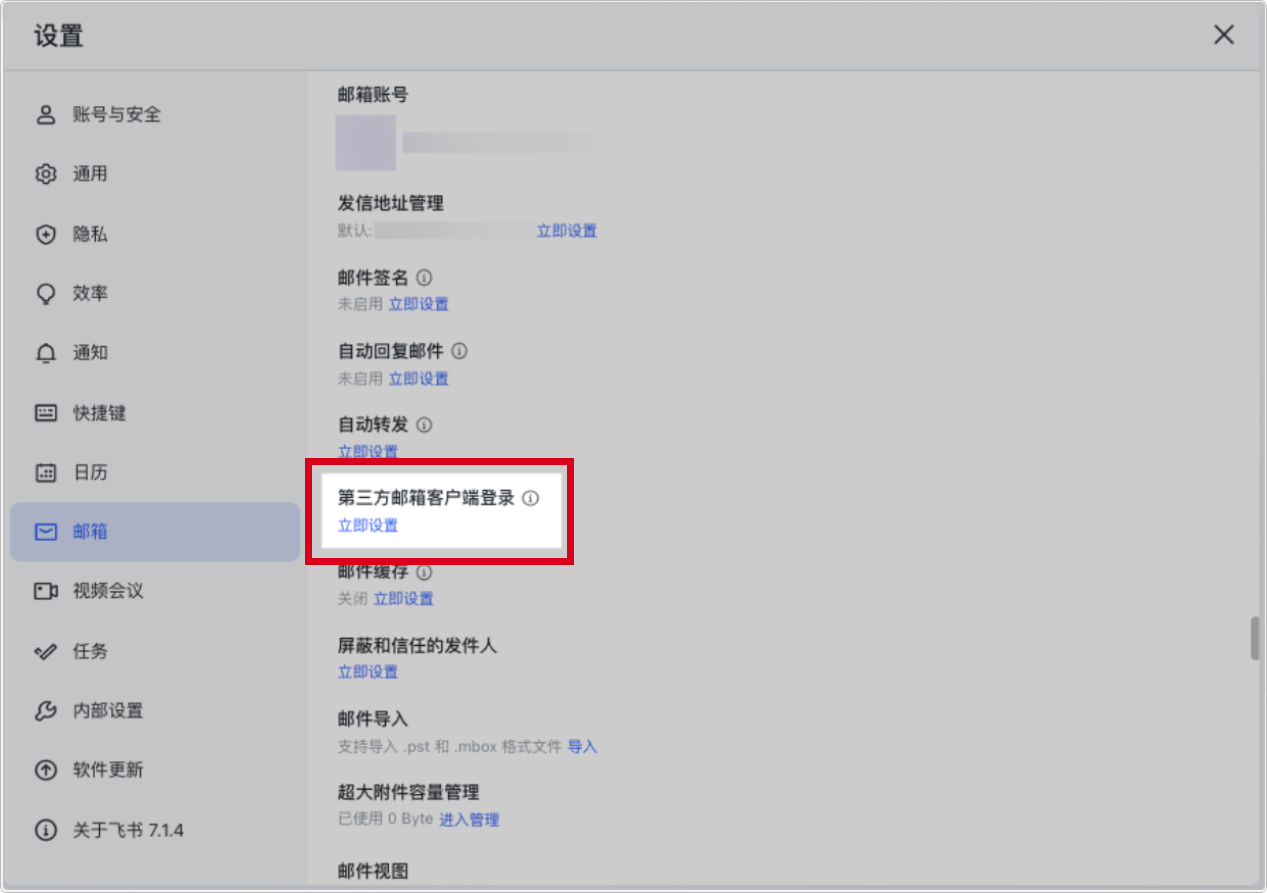This screenshot has height=893, width=1267.
Task: Click the info icon next to 第三方邮箱客户端登录
Action: pyautogui.click(x=531, y=498)
